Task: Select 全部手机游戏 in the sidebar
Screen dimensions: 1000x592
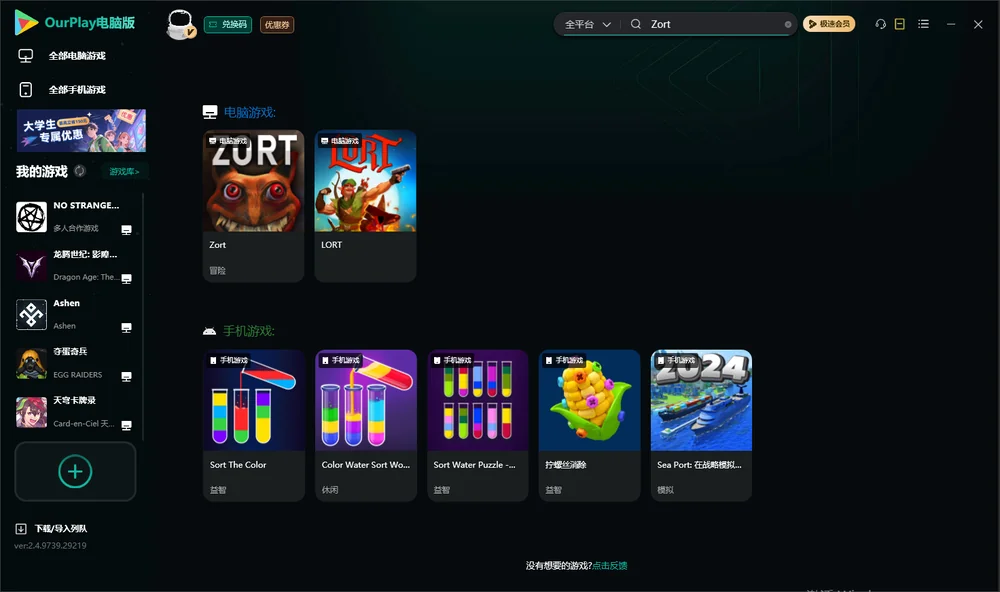Action: click(x=77, y=89)
